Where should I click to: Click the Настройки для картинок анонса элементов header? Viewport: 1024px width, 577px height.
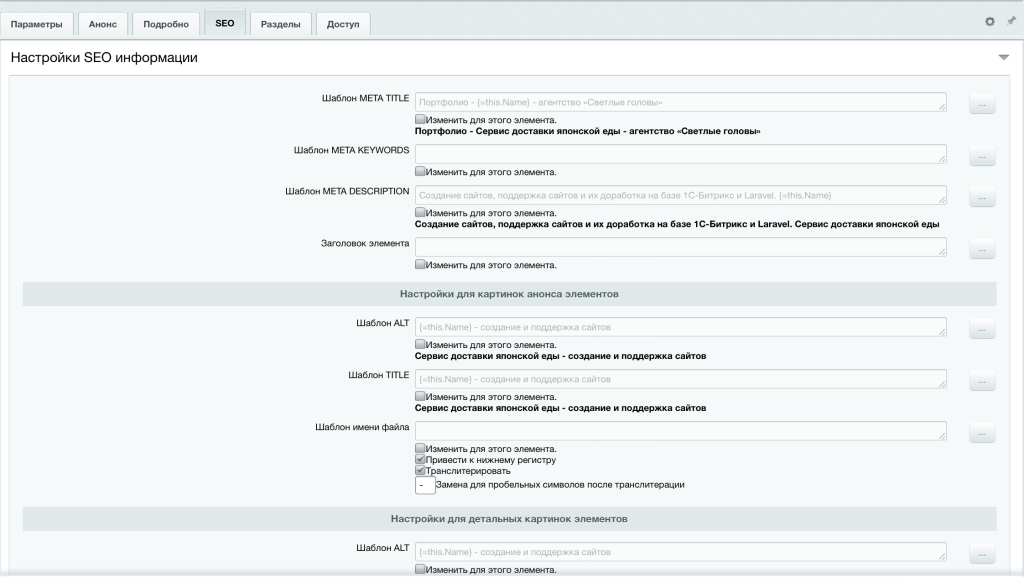point(509,294)
